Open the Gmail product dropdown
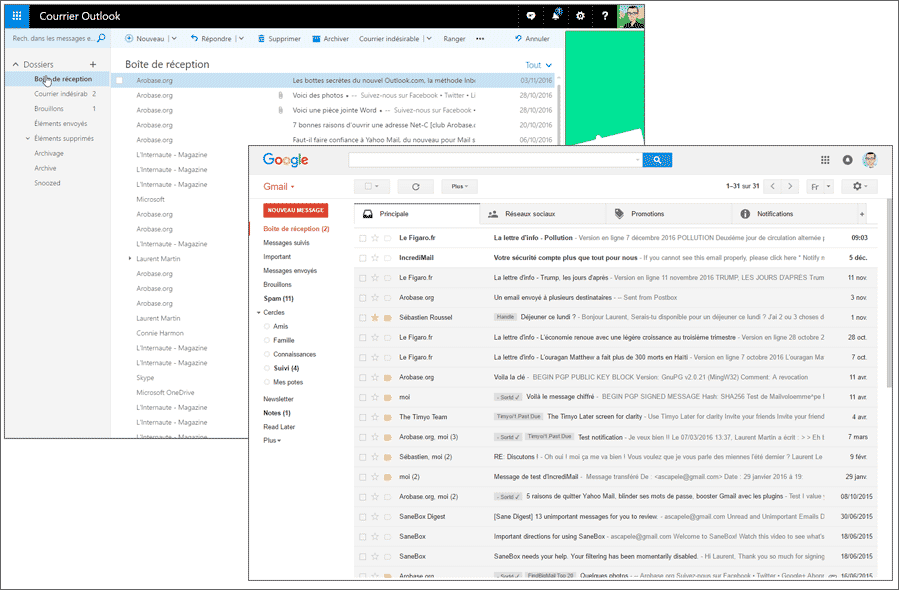 tap(279, 186)
